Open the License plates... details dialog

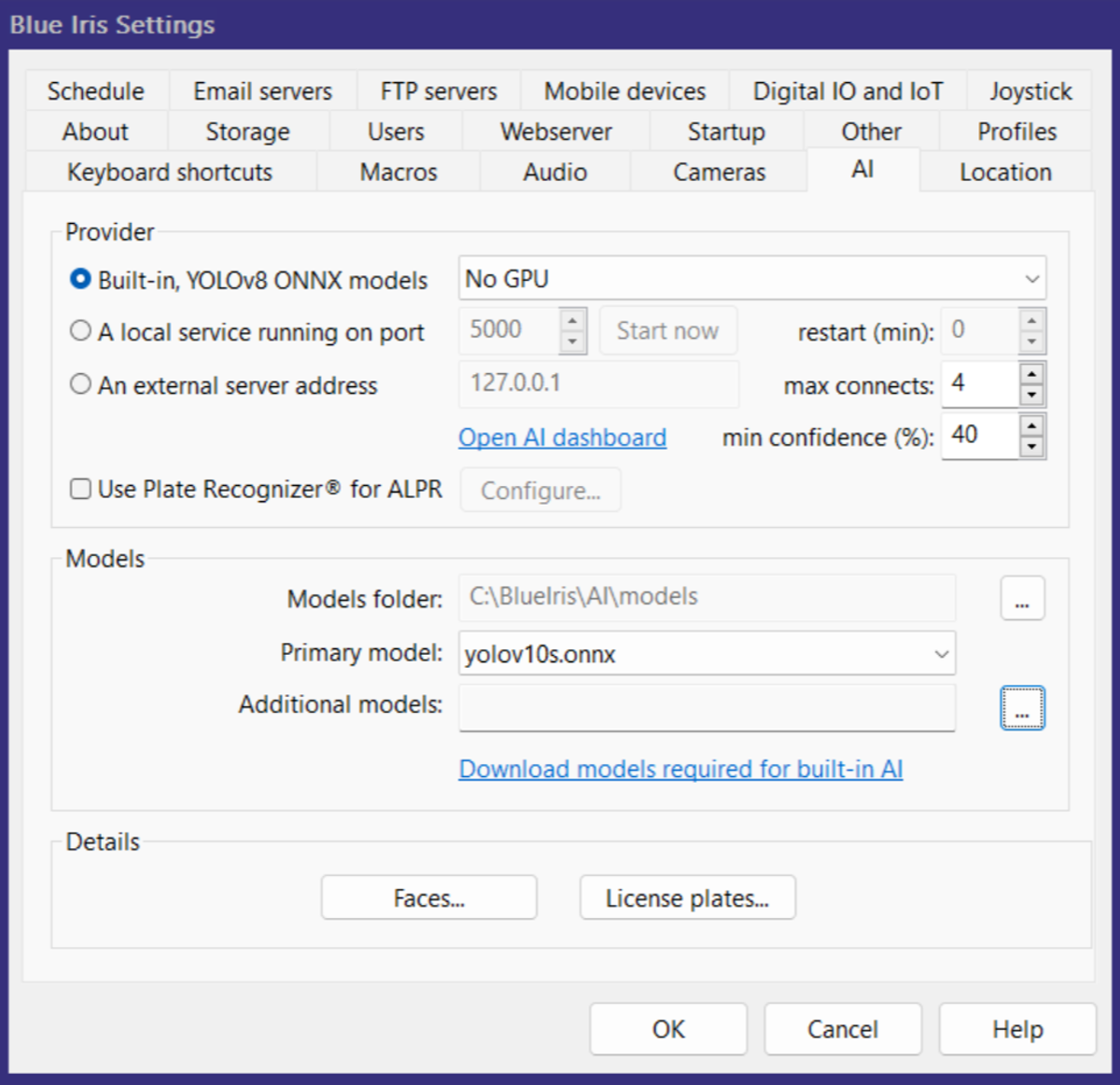688,897
